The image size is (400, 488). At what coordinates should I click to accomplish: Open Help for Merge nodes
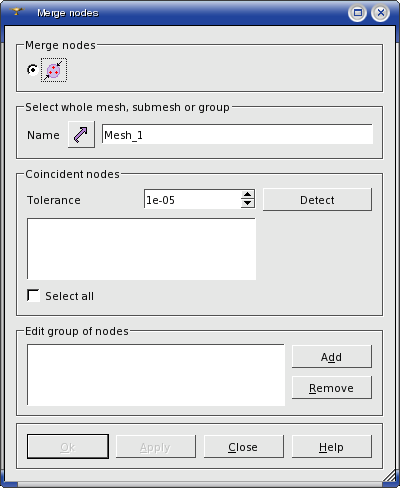pyautogui.click(x=331, y=447)
